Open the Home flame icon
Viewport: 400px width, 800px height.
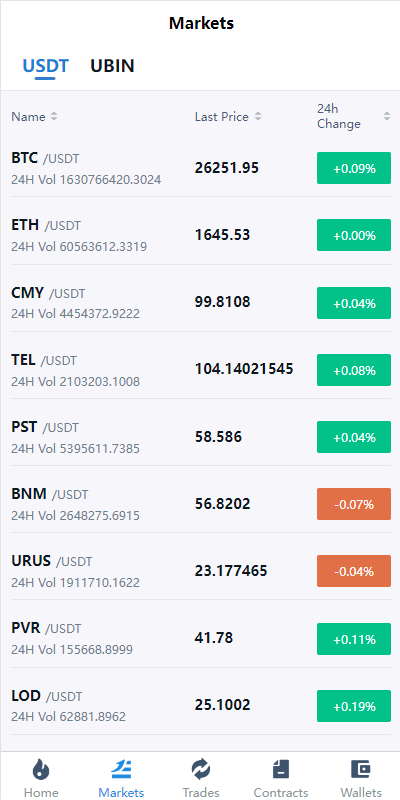click(41, 769)
